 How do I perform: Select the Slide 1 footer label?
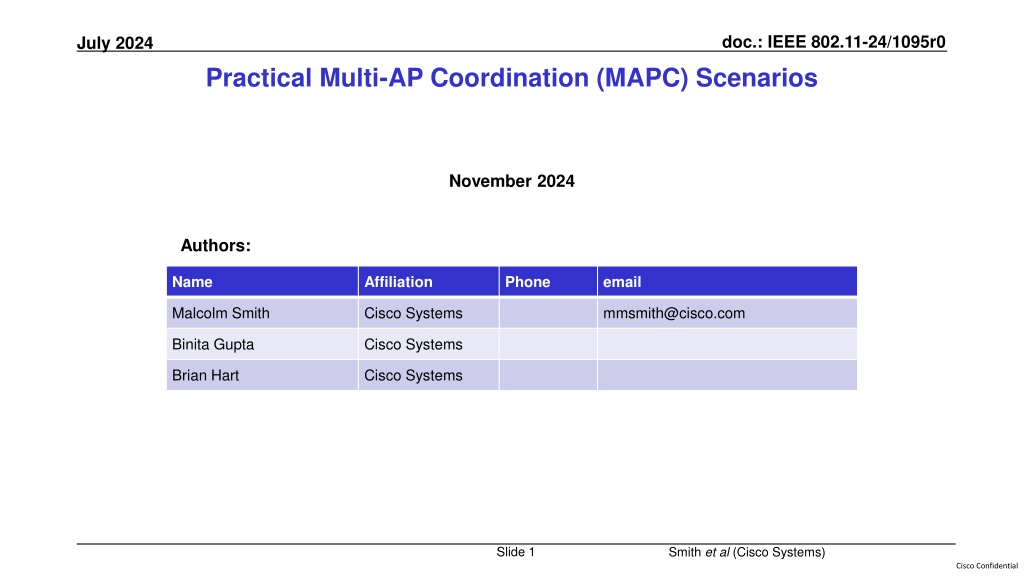pos(515,552)
